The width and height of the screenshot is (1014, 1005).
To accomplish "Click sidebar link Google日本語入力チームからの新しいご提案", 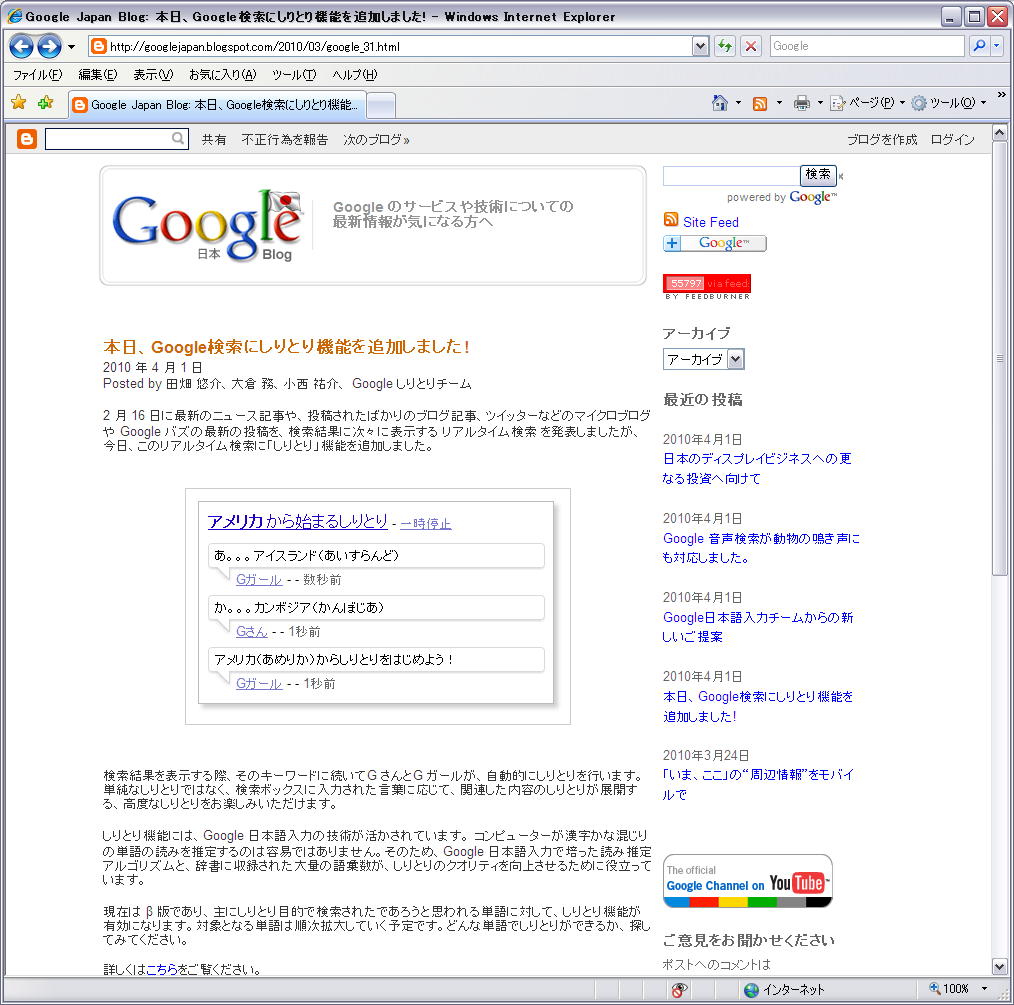I will coord(758,627).
